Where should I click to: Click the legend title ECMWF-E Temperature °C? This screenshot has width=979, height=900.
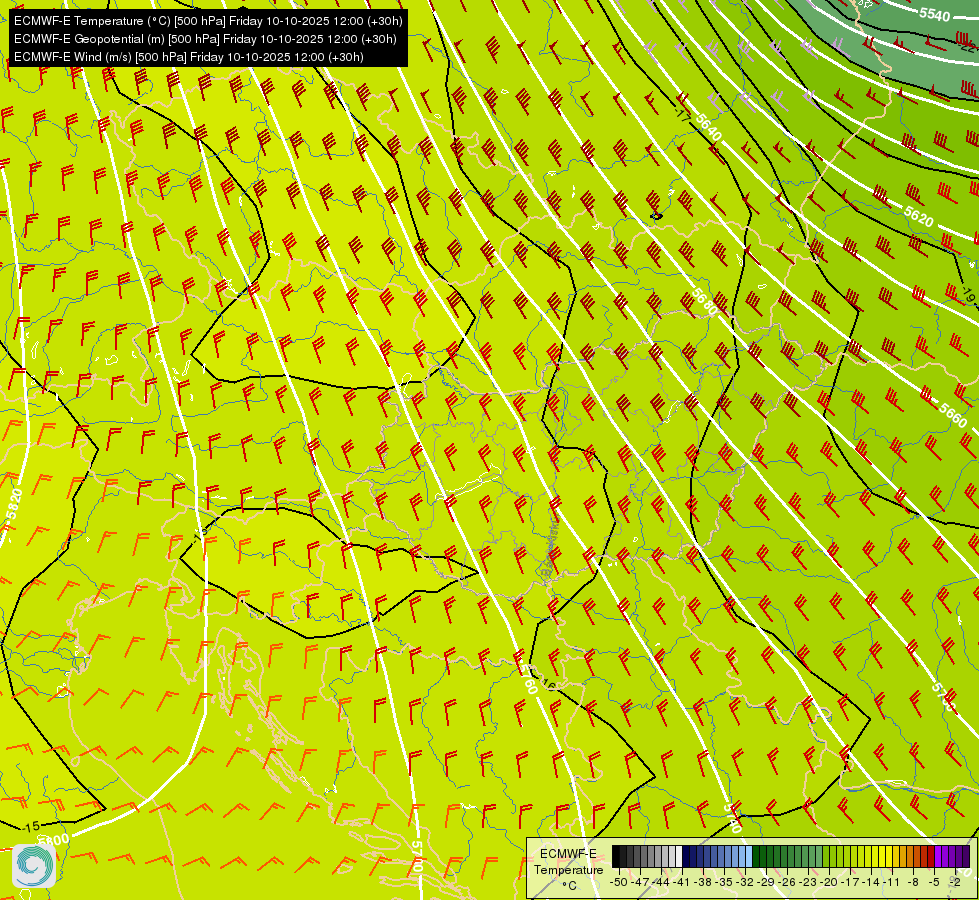568,869
